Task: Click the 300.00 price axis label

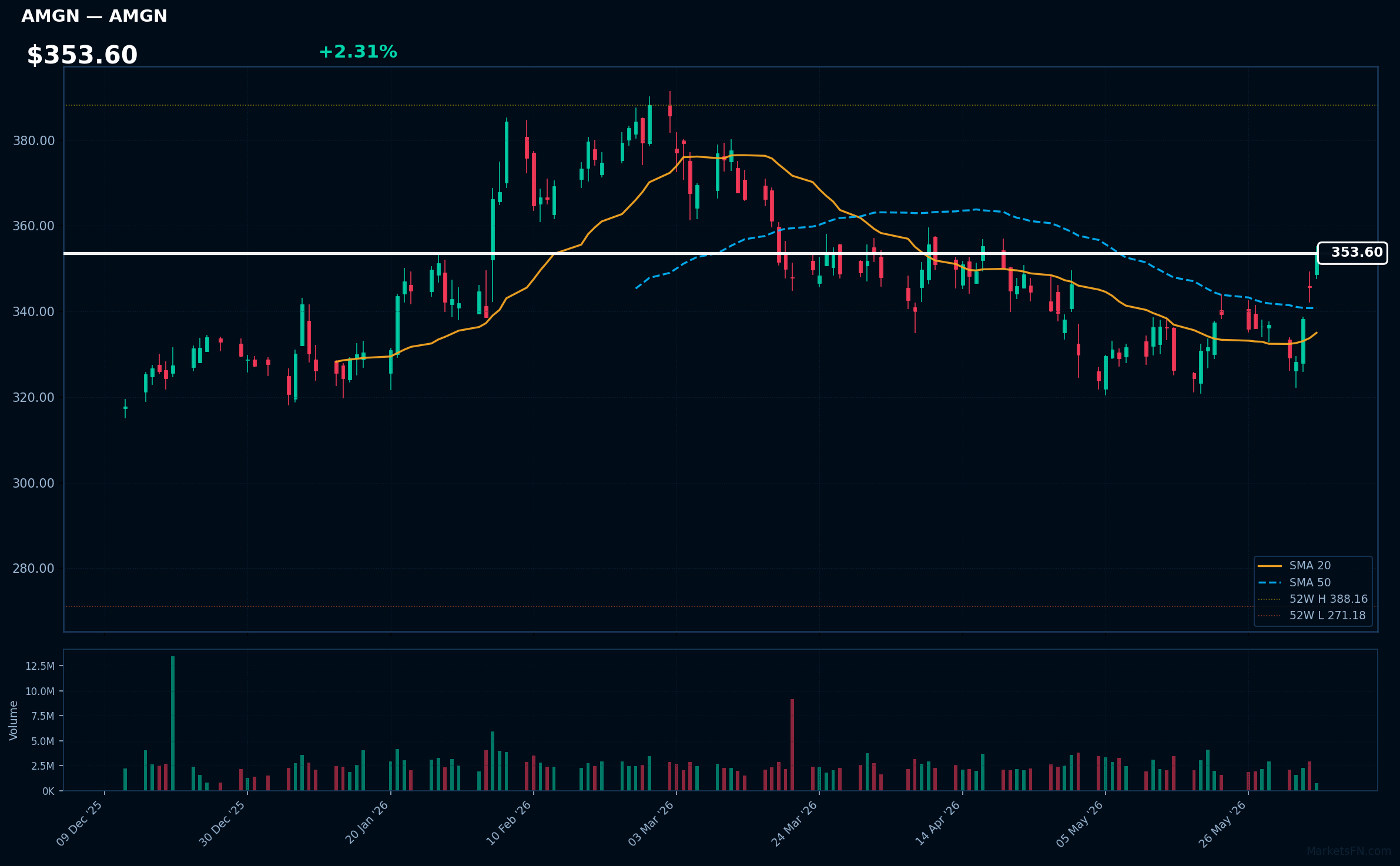Action: (x=34, y=484)
